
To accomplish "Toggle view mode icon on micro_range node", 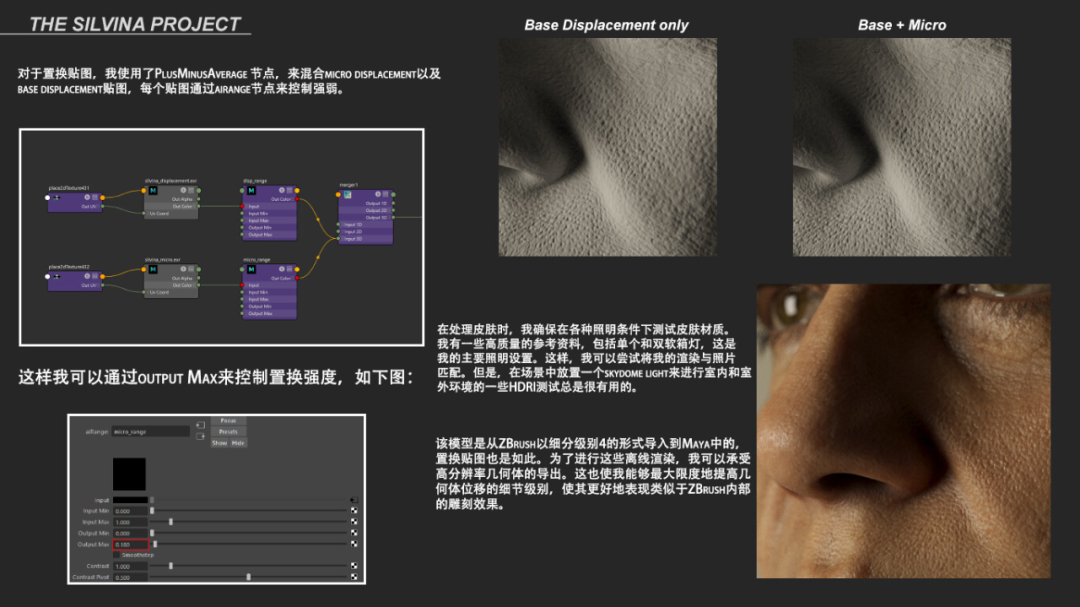I will click(289, 269).
